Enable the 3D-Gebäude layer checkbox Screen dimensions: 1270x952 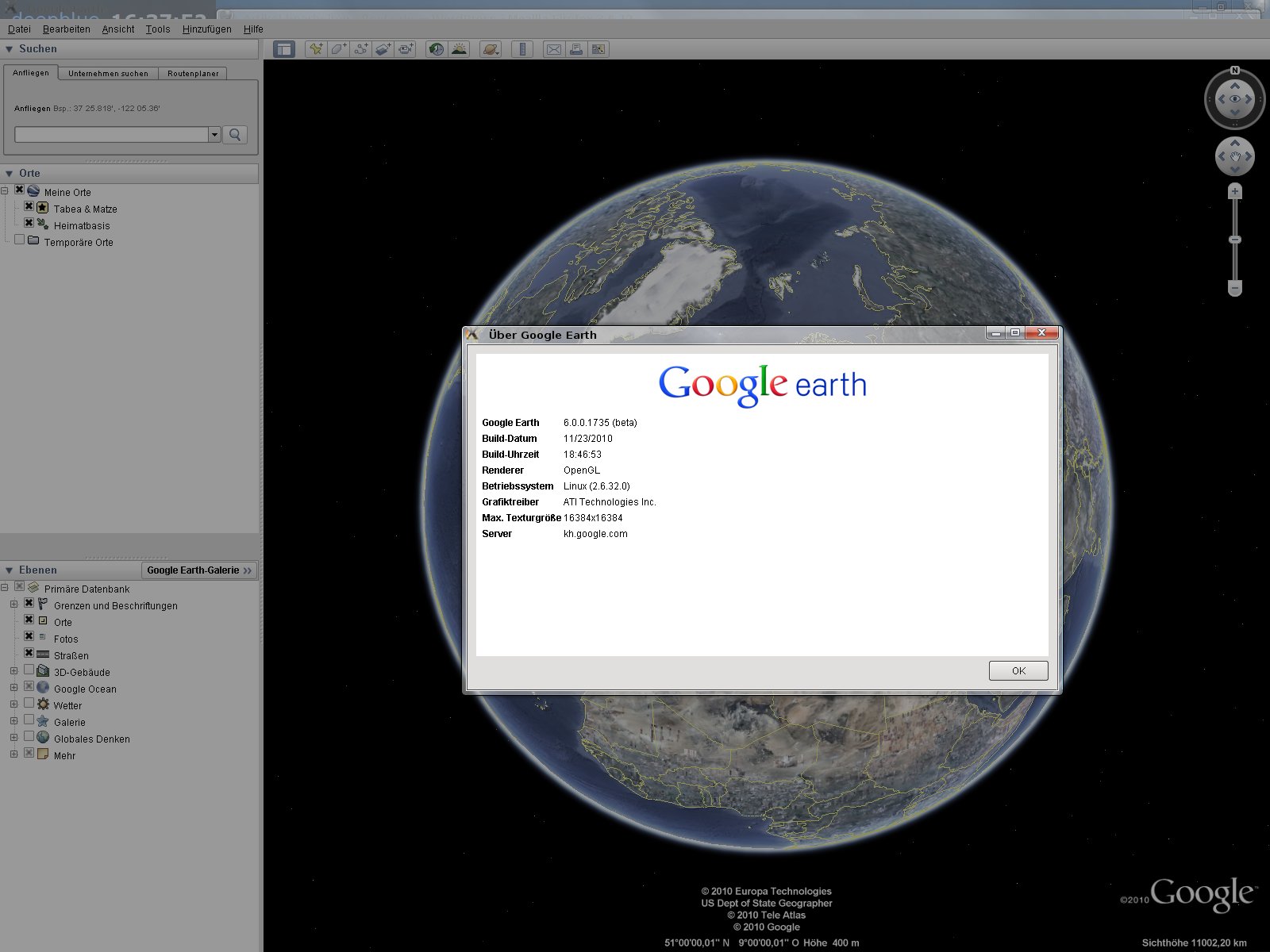click(29, 670)
